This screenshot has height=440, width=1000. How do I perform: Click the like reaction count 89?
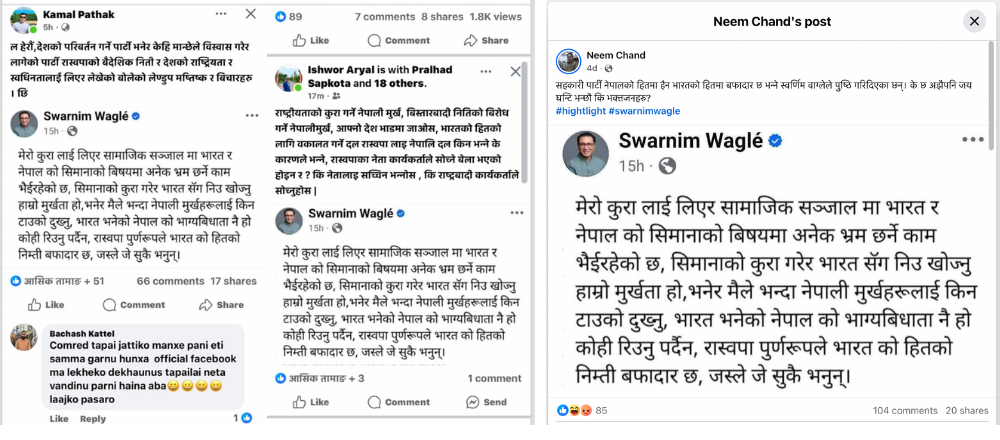click(x=289, y=17)
